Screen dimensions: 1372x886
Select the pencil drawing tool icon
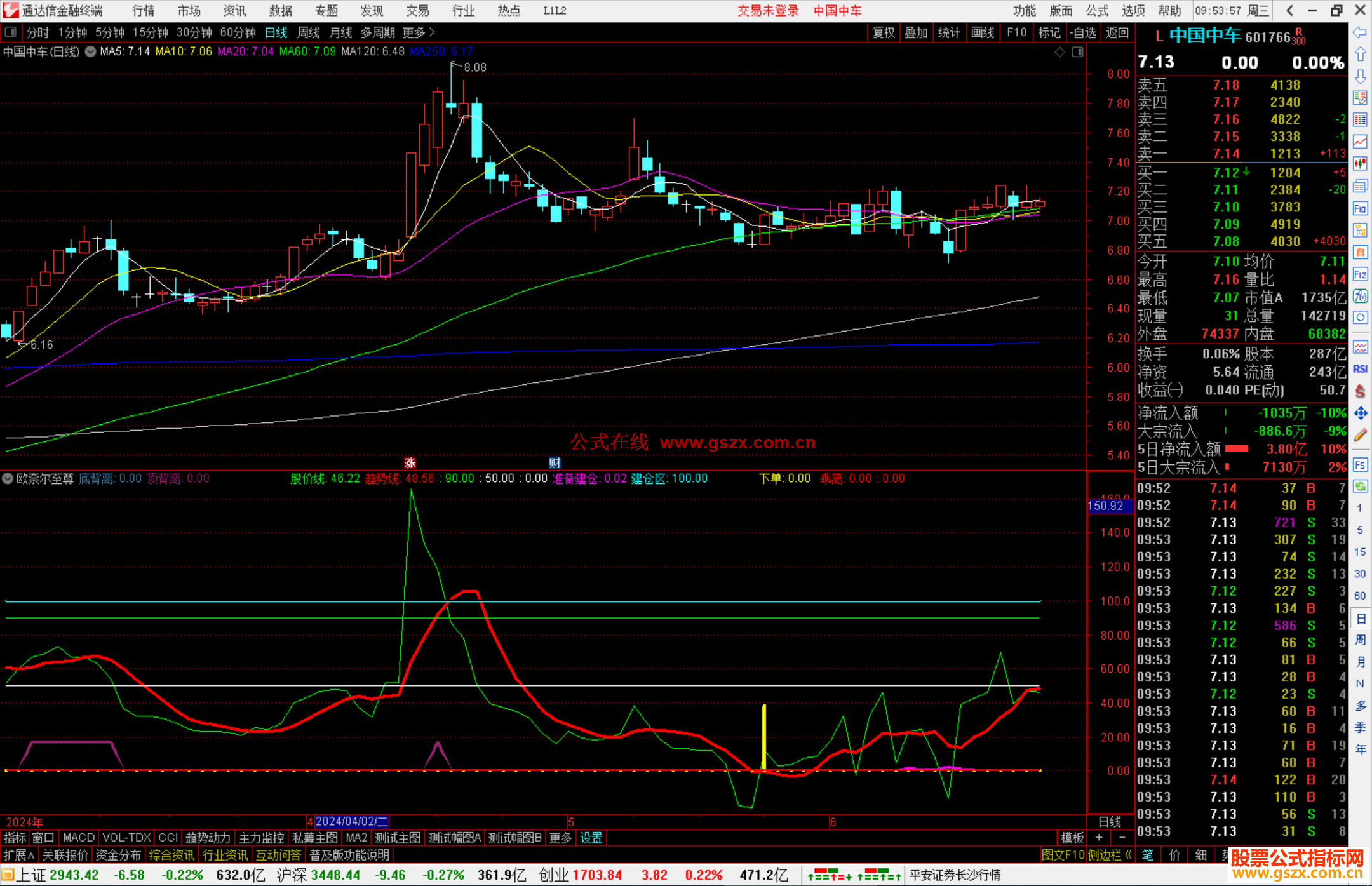1360,436
